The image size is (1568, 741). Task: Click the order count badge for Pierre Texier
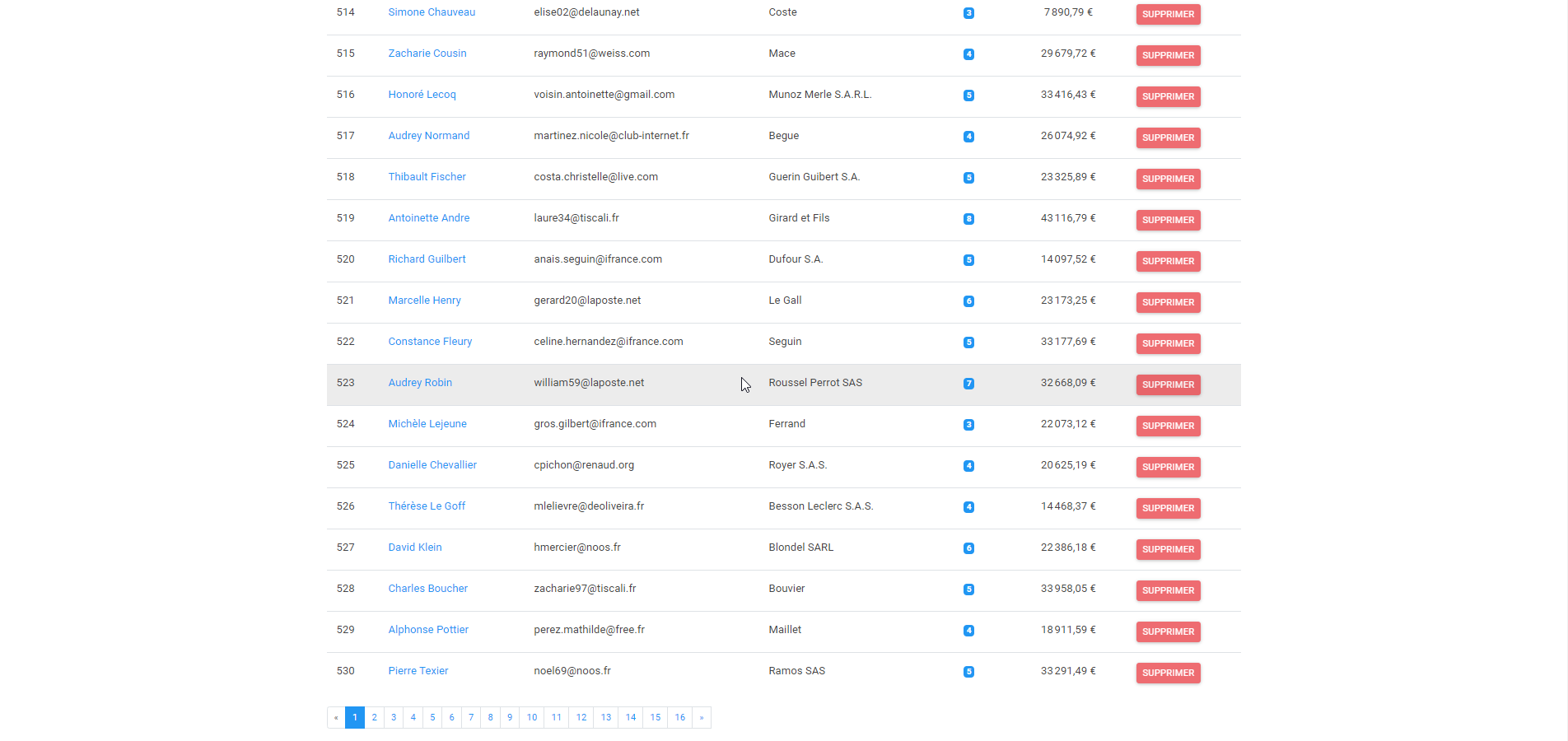[968, 672]
